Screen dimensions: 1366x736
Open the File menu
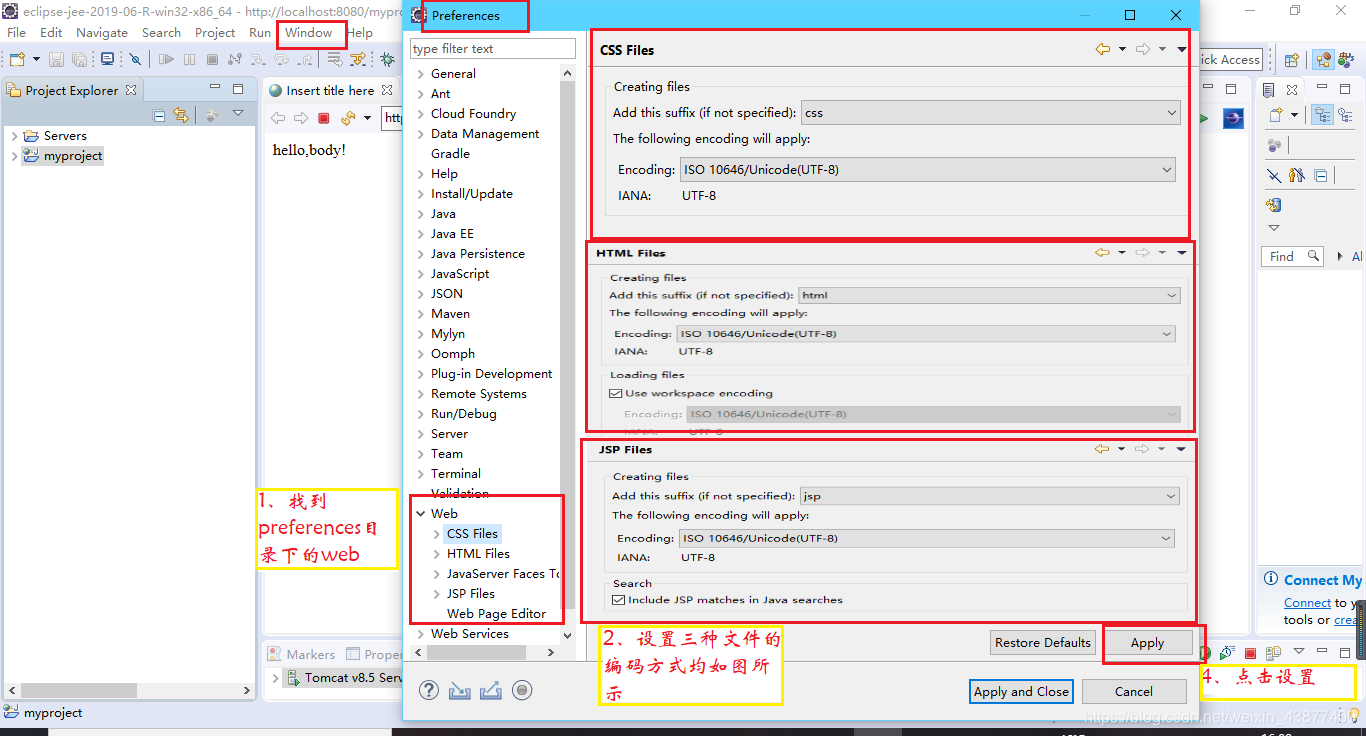17,33
